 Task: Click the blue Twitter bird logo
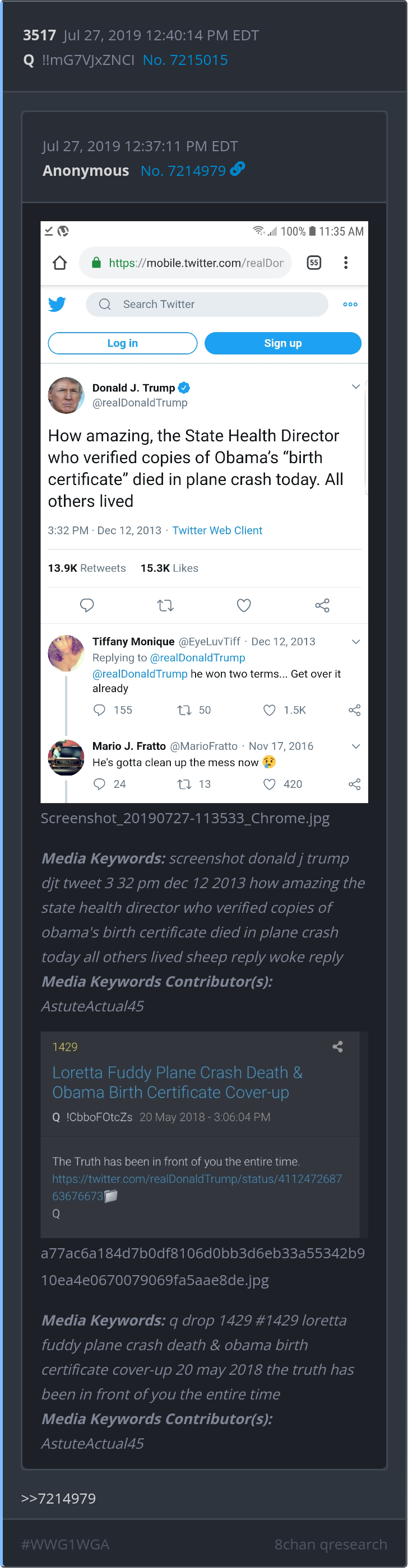(57, 304)
